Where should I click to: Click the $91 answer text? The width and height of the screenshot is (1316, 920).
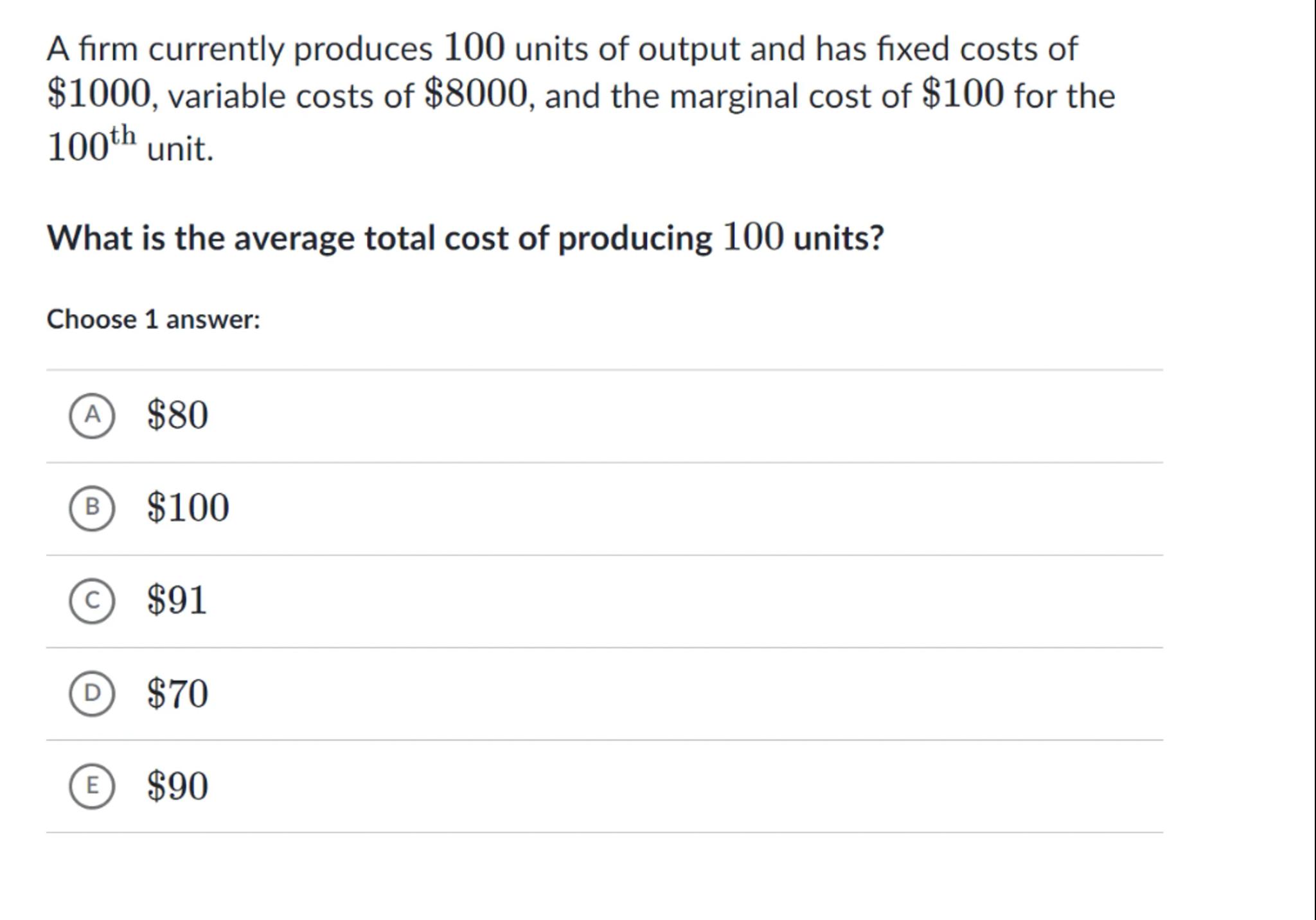[177, 600]
